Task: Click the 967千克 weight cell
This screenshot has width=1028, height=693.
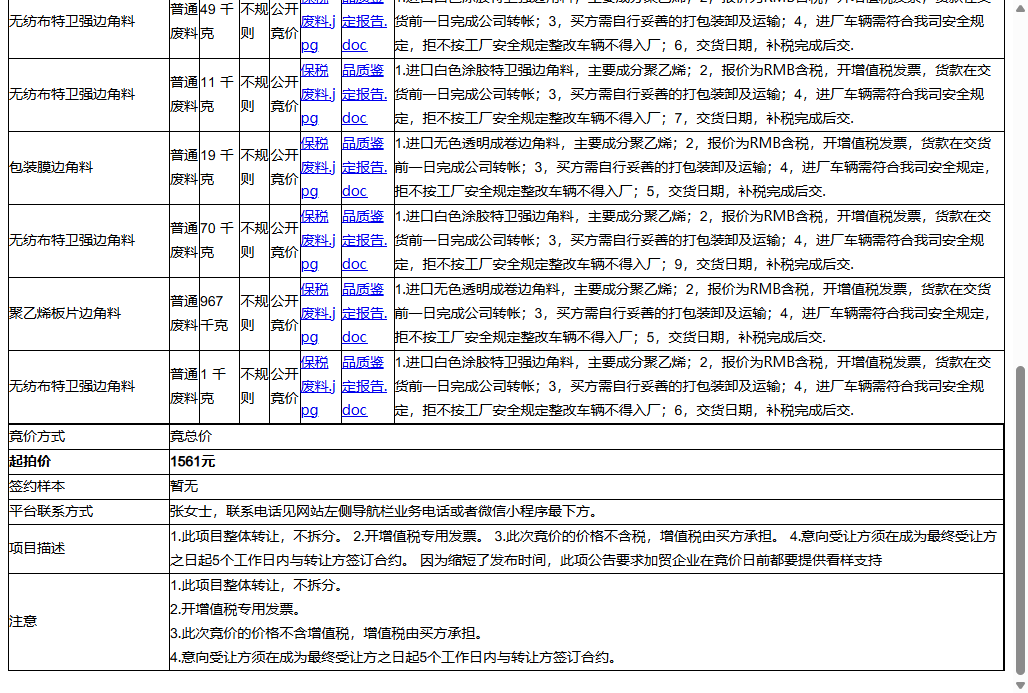Action: point(219,313)
